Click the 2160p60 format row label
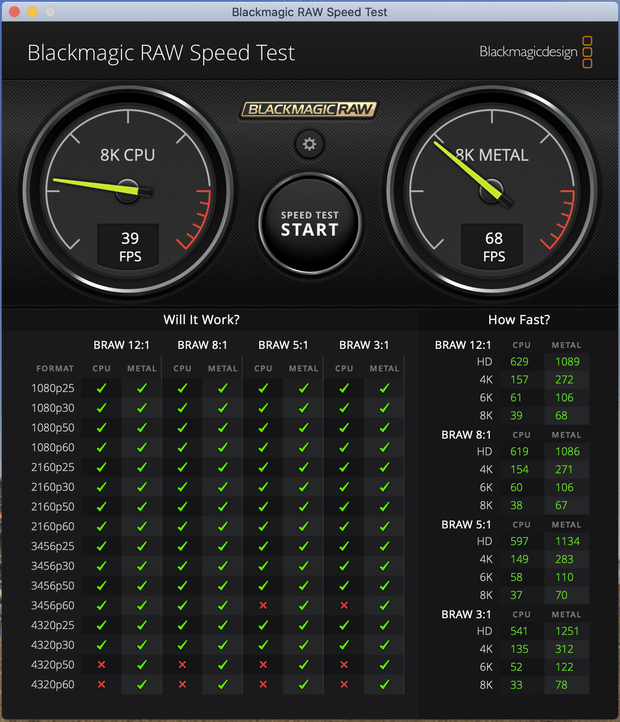 click(x=53, y=526)
